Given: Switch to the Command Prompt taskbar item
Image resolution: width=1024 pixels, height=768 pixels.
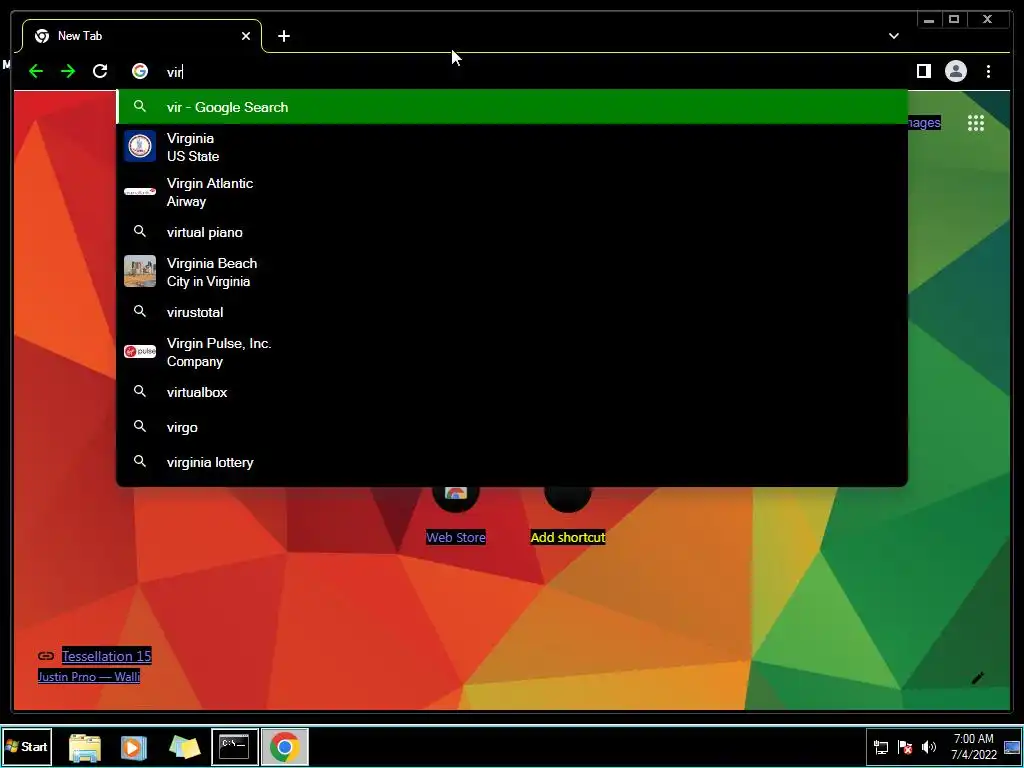Looking at the screenshot, I should tap(234, 746).
